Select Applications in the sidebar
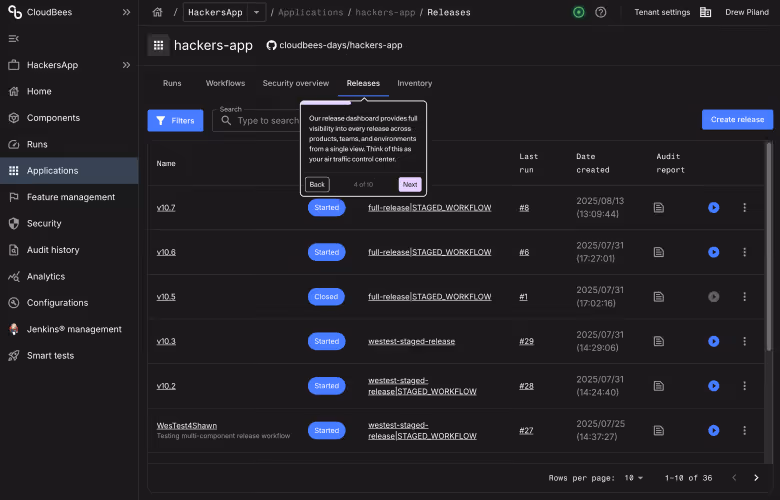Viewport: 780px width, 500px height. tap(69, 171)
